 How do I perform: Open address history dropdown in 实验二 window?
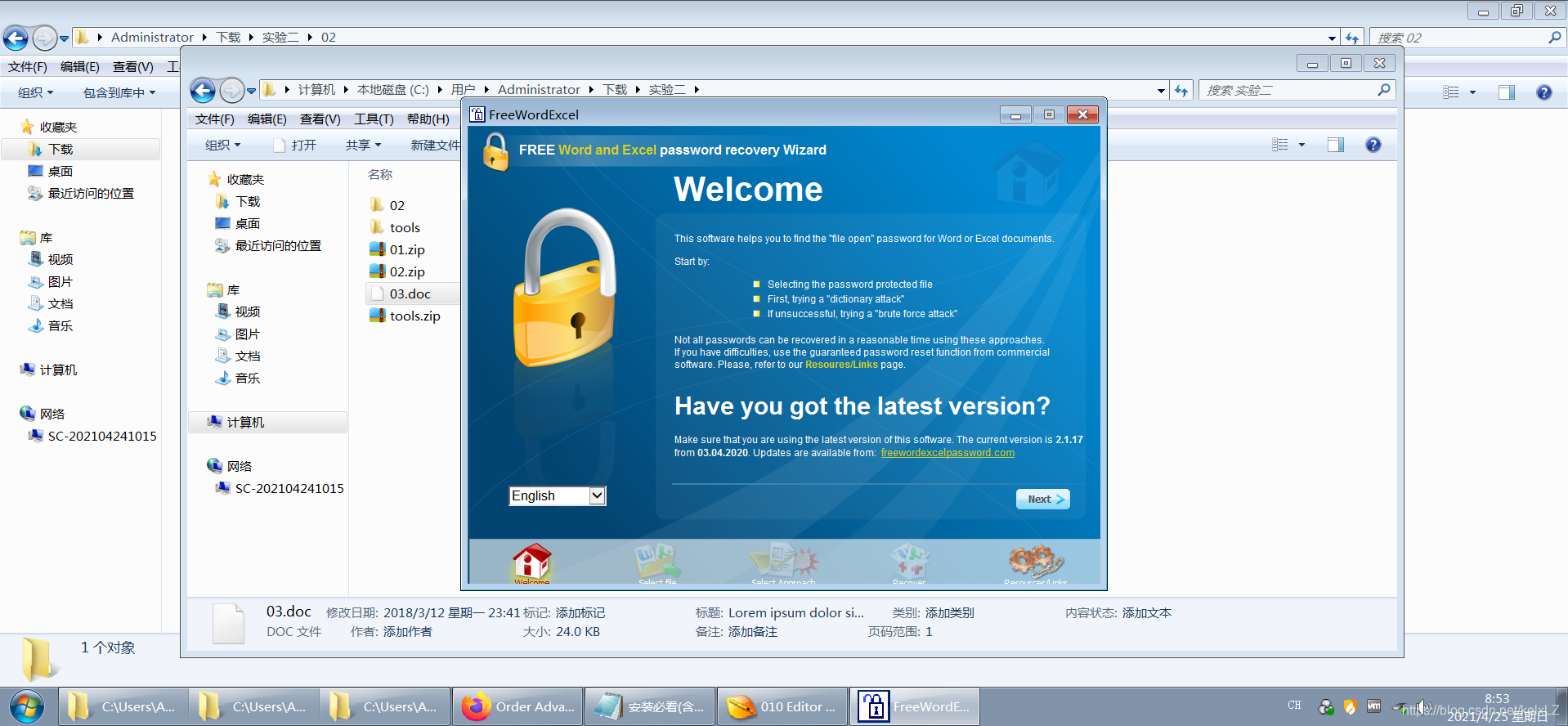pos(1161,90)
